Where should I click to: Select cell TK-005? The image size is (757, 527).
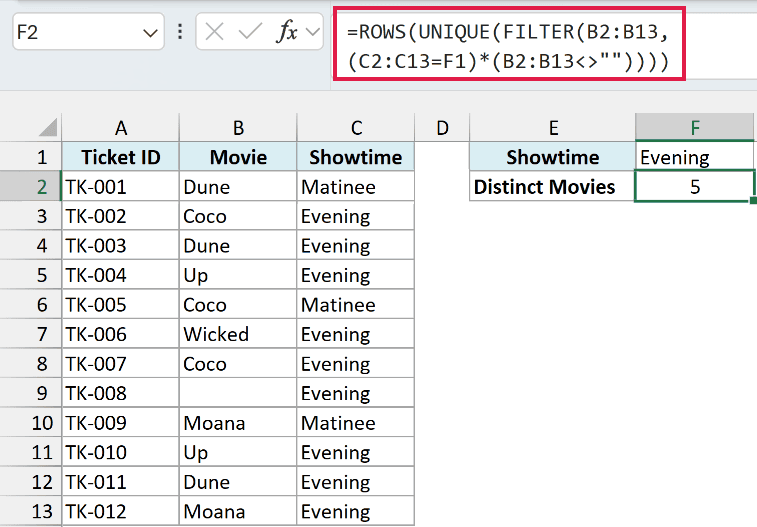pyautogui.click(x=121, y=305)
